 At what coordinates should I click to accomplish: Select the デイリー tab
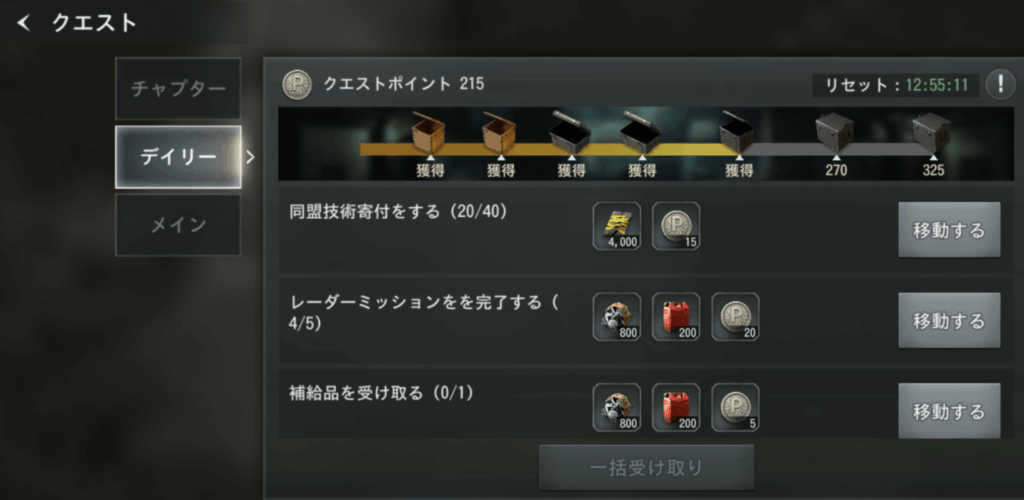click(178, 157)
